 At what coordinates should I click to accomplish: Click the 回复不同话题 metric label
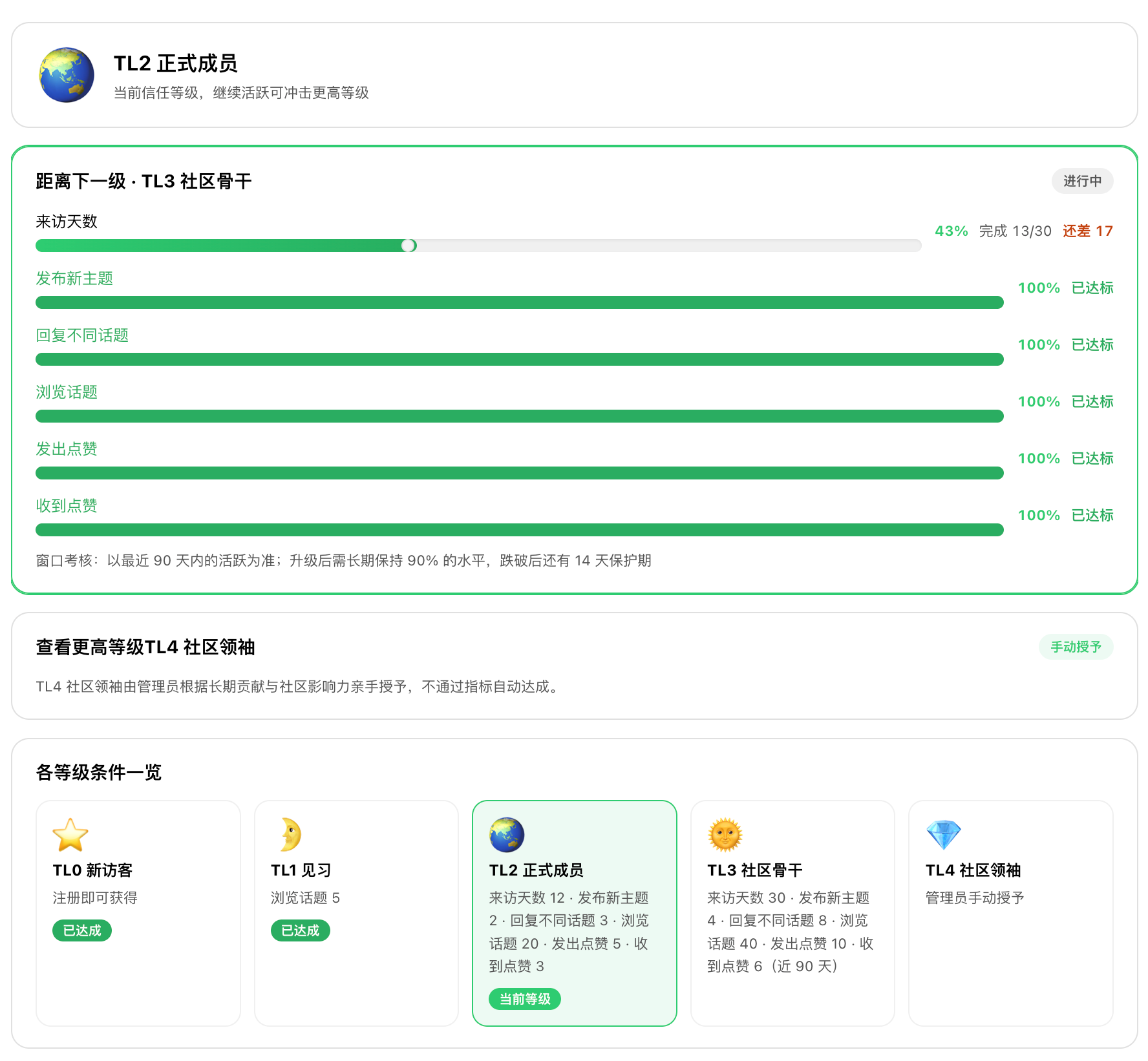pos(82,335)
